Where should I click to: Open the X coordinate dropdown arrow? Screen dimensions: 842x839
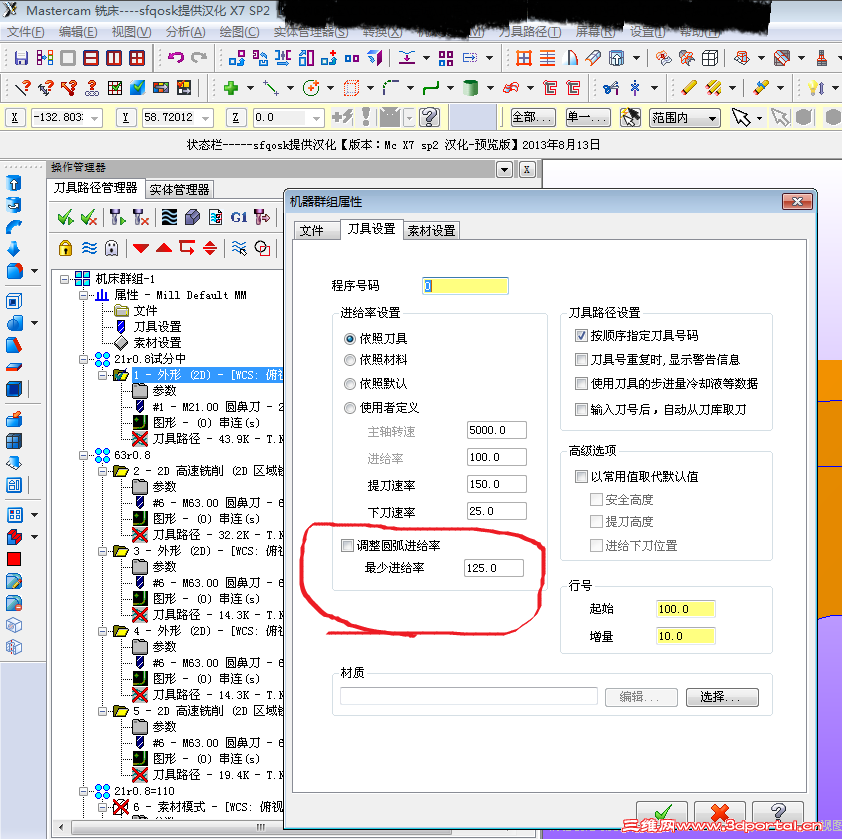[x=95, y=118]
